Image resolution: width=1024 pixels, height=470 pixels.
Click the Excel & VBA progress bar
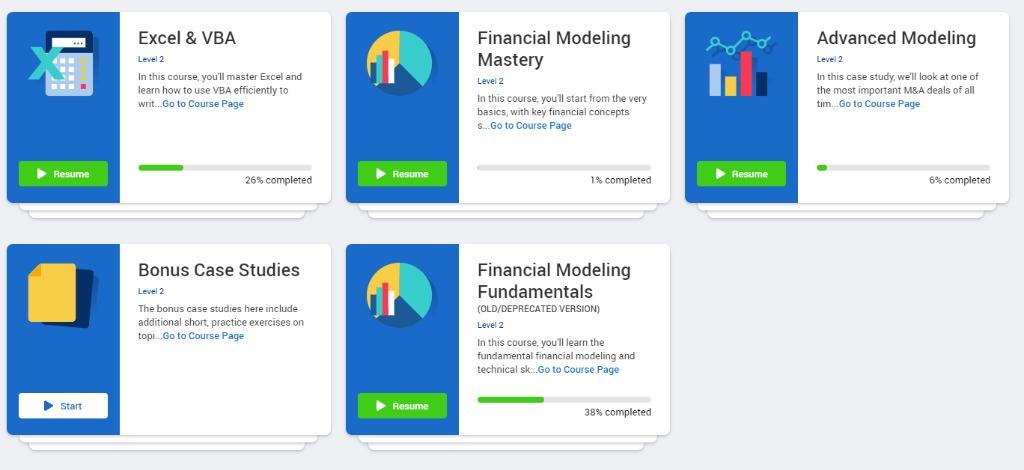pos(225,167)
